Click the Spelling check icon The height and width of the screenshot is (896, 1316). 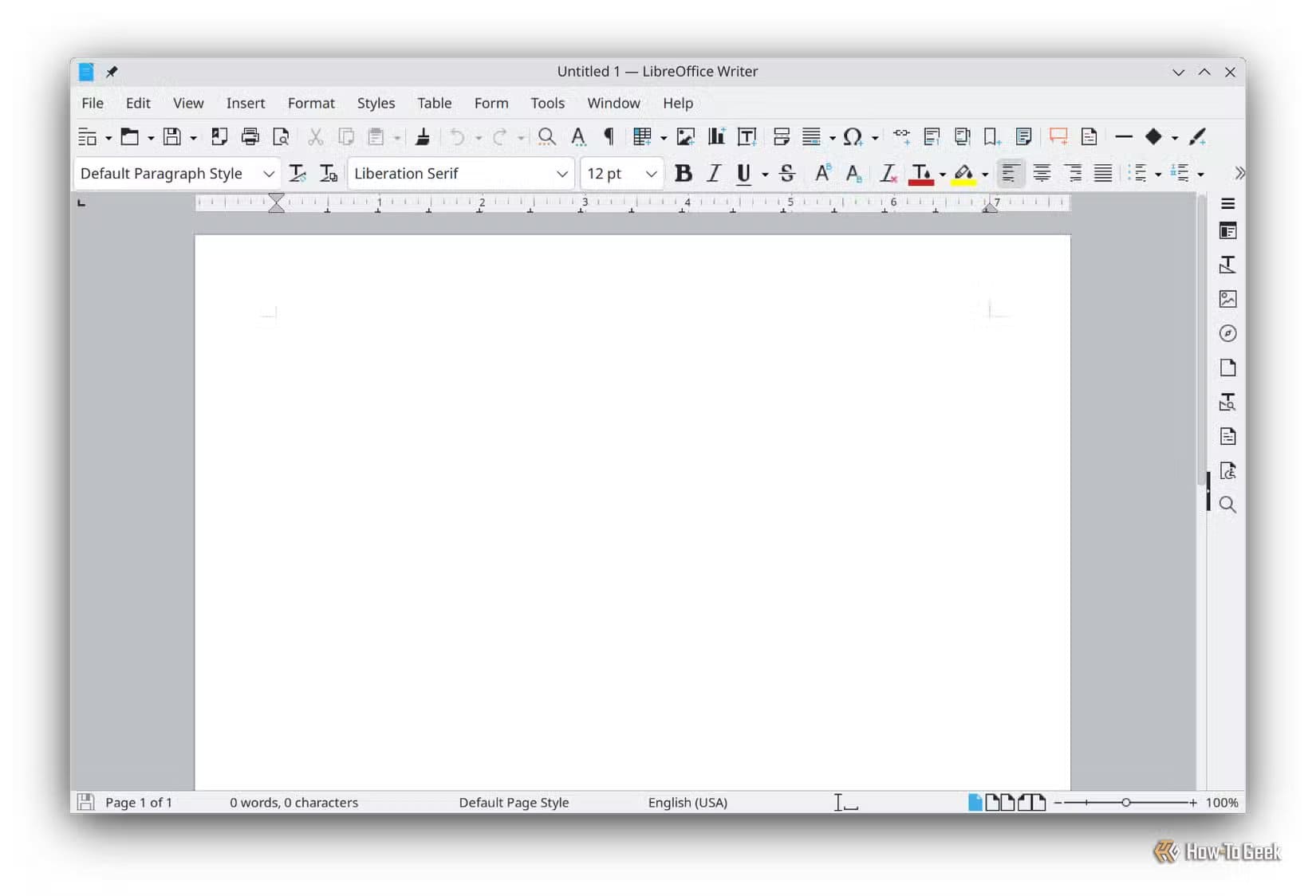point(578,137)
